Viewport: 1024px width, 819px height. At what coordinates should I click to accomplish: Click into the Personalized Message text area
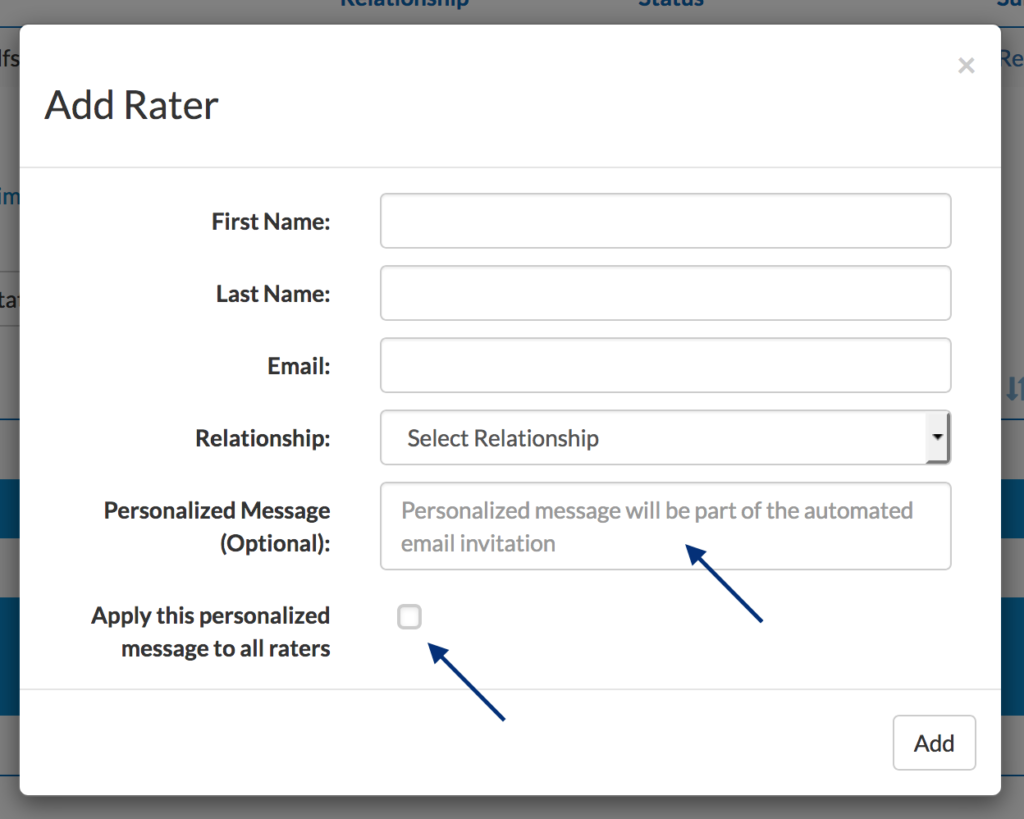point(665,526)
